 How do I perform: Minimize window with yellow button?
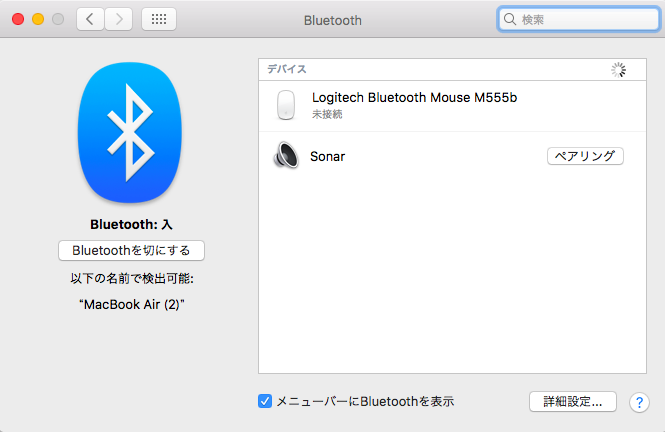38,19
